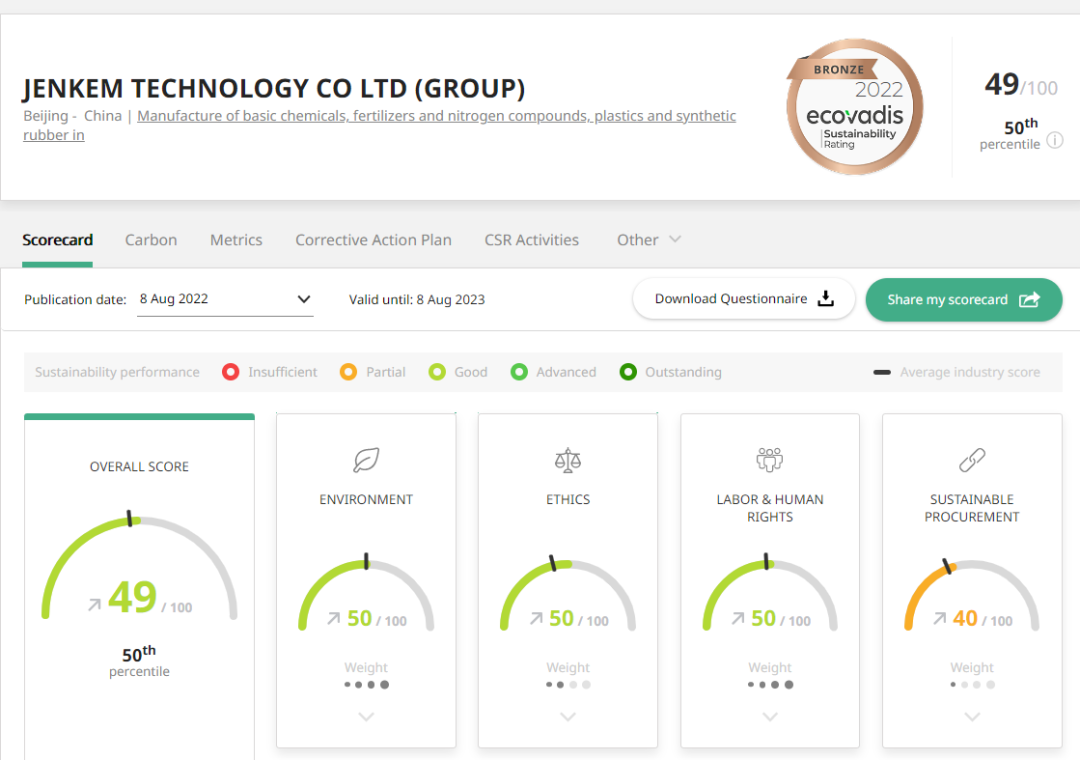Screen dimensions: 1080x760
Task: Click the orange Partial legend circle
Action: 349,372
